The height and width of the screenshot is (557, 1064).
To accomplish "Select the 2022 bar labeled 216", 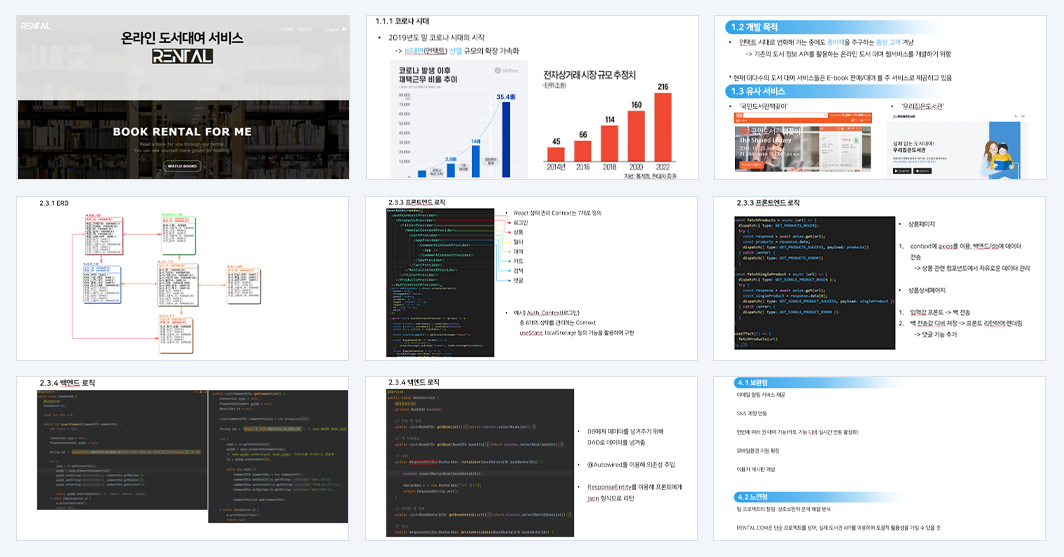I will point(662,127).
